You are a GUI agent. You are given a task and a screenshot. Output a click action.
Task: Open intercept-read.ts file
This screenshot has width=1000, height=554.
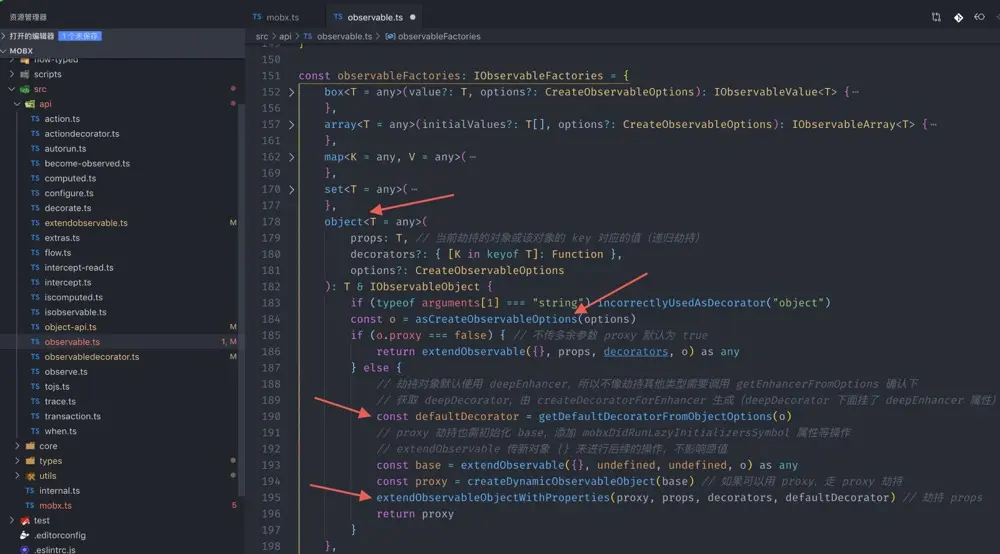coord(78,268)
